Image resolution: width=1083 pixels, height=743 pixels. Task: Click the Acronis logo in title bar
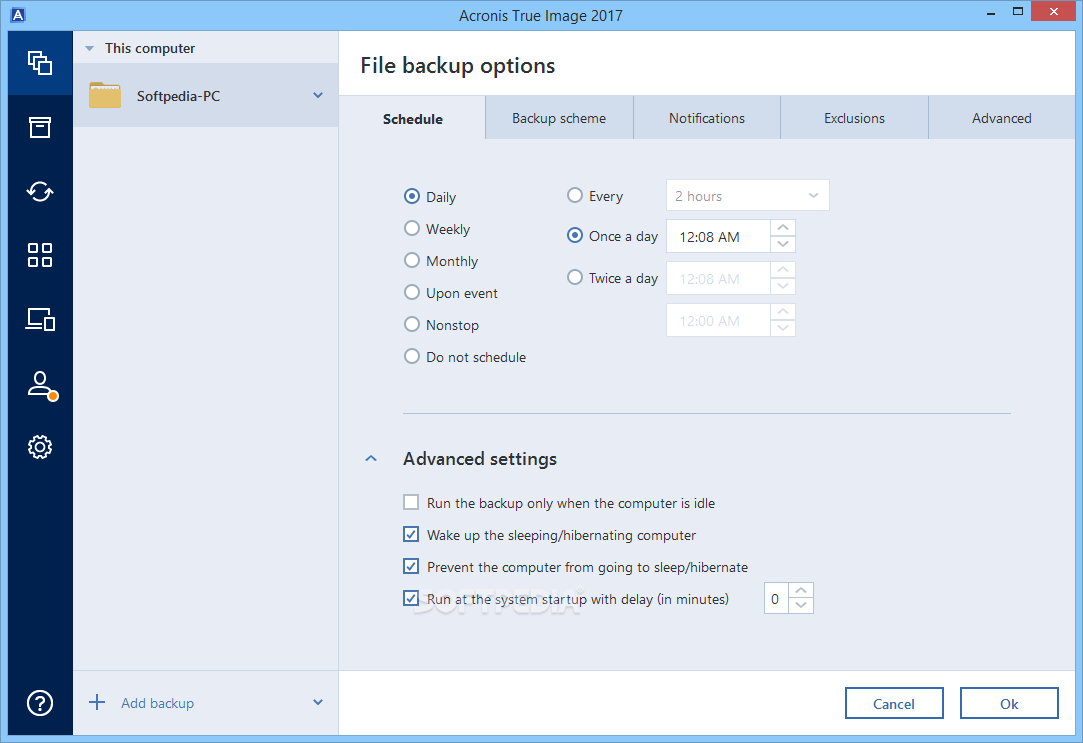[x=18, y=14]
